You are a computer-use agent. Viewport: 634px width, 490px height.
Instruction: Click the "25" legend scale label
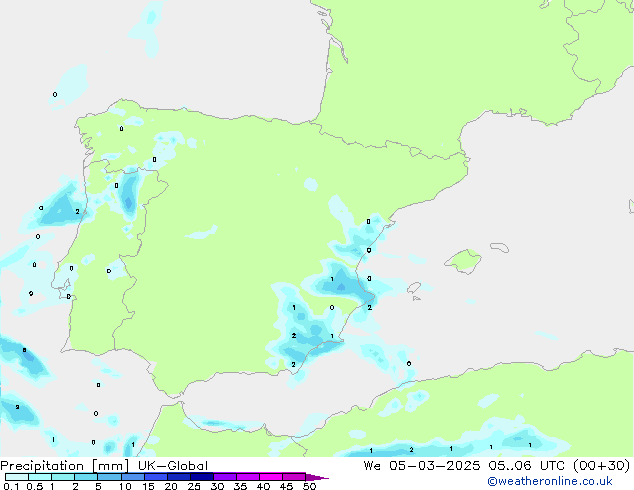click(194, 486)
